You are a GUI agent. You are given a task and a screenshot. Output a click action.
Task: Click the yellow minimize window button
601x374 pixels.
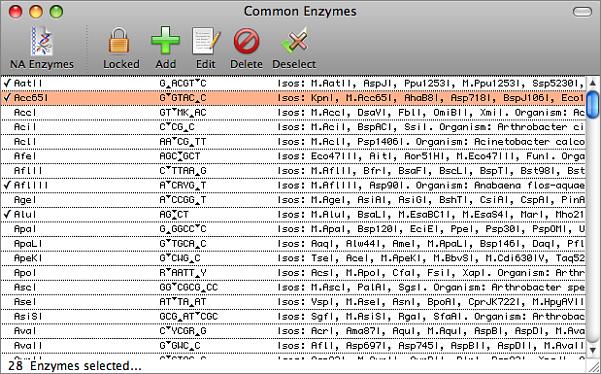[36, 11]
